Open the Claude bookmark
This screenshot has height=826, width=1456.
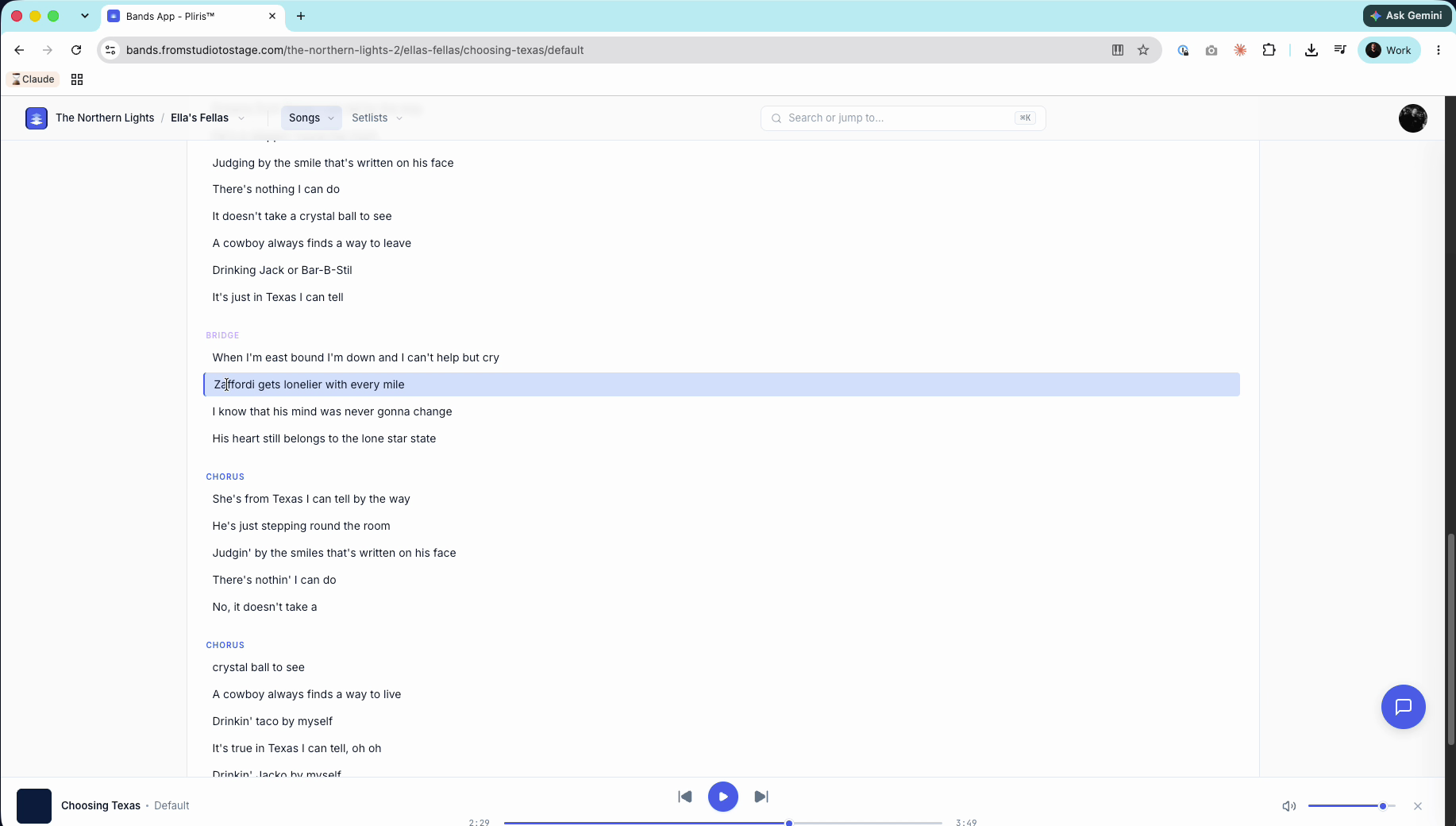[33, 79]
